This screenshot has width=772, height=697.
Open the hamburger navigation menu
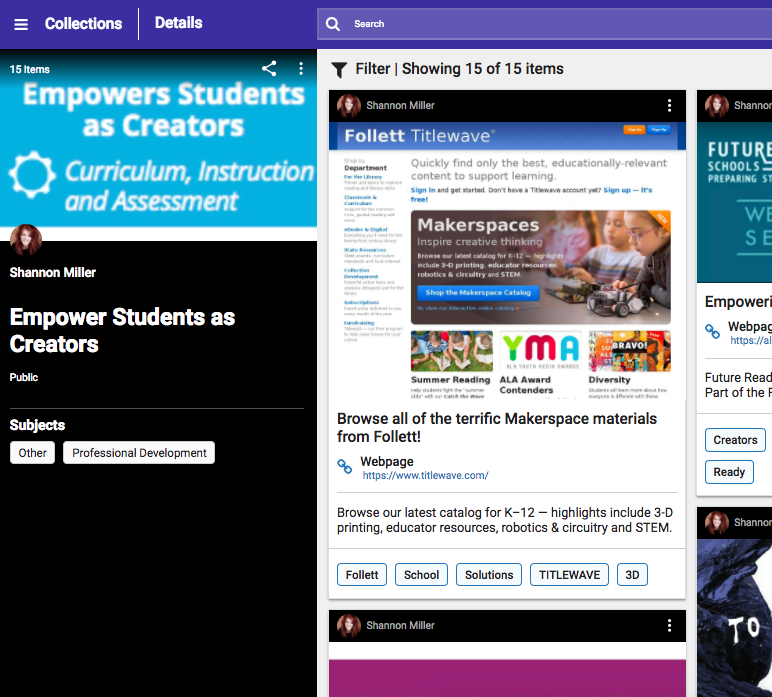(21, 24)
